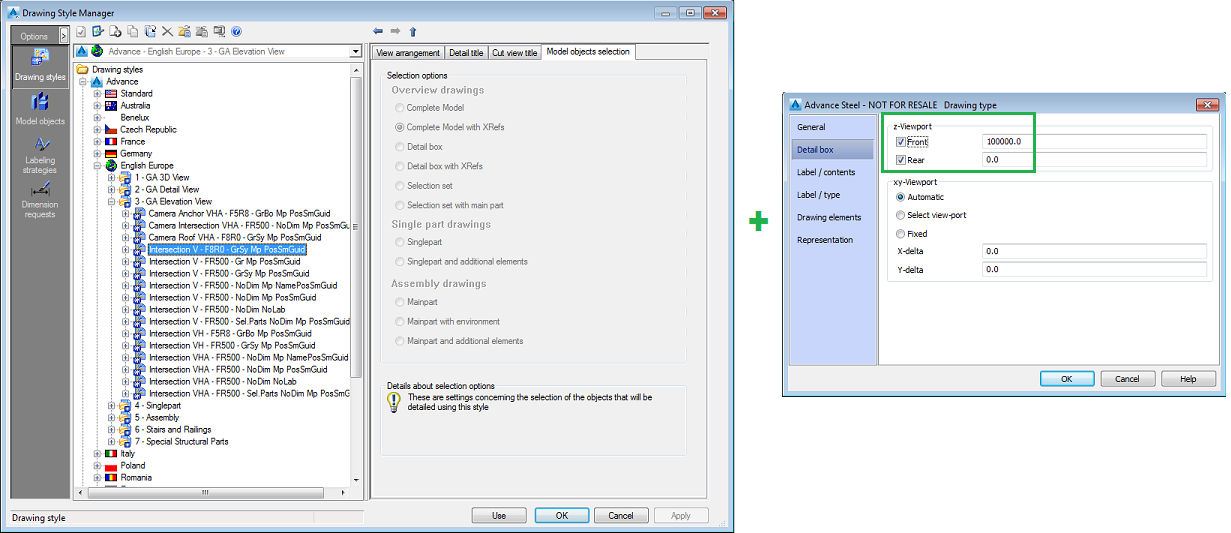Viewport: 1231px width, 533px height.
Task: Click the copy toolbar icon
Action: pos(133,32)
